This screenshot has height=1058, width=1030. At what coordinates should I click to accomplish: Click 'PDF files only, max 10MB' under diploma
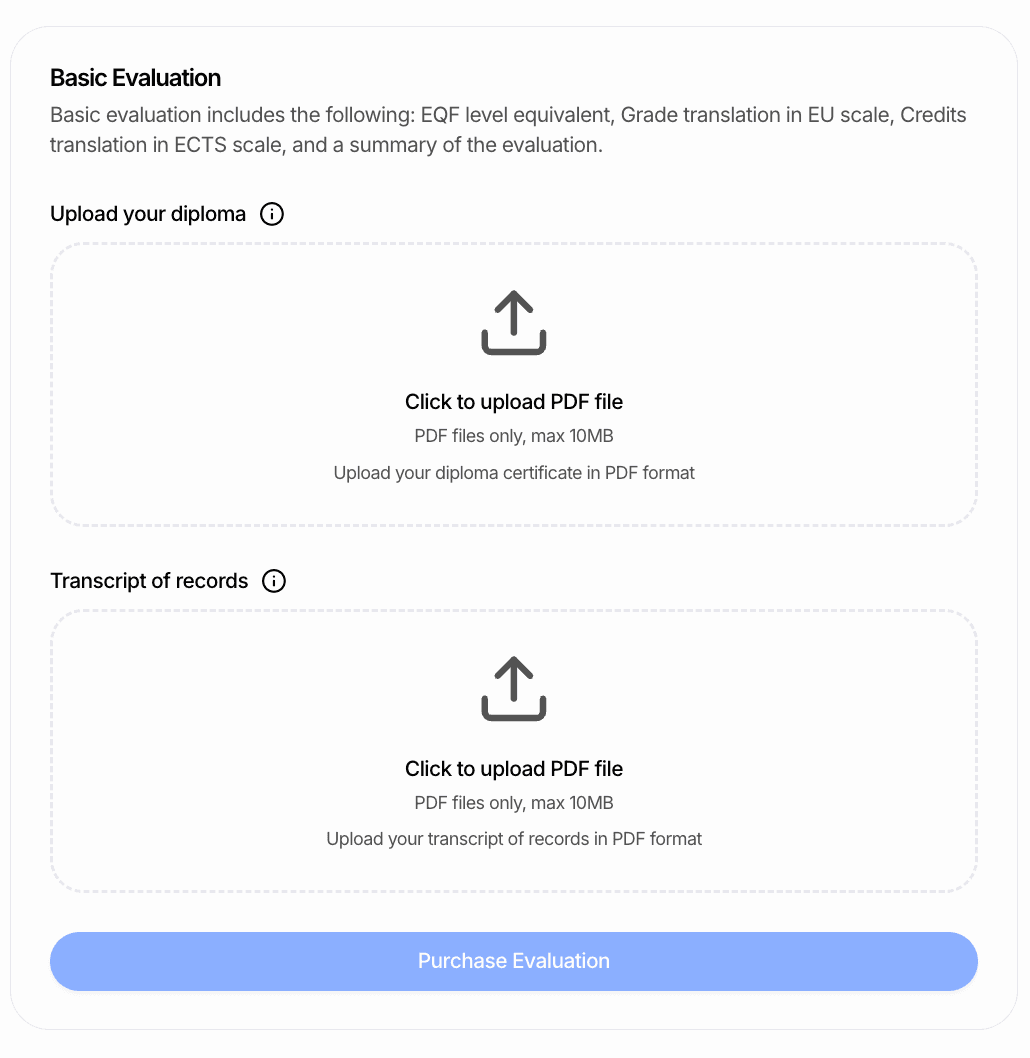coord(513,436)
